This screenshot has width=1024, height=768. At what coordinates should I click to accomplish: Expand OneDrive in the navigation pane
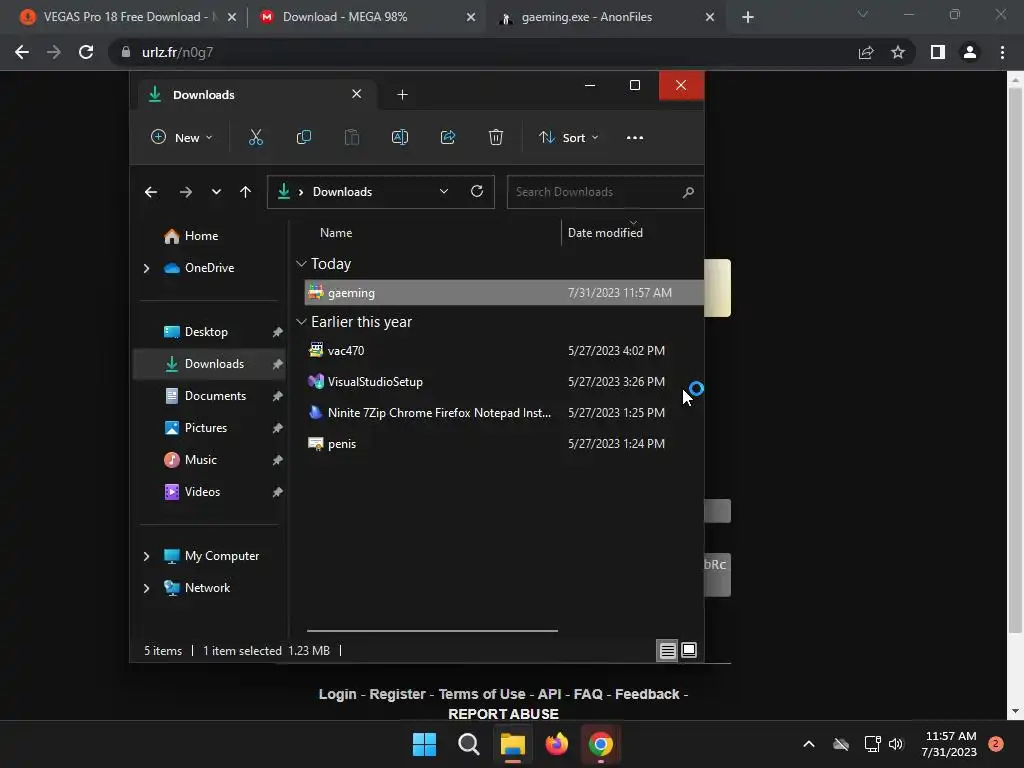point(146,268)
